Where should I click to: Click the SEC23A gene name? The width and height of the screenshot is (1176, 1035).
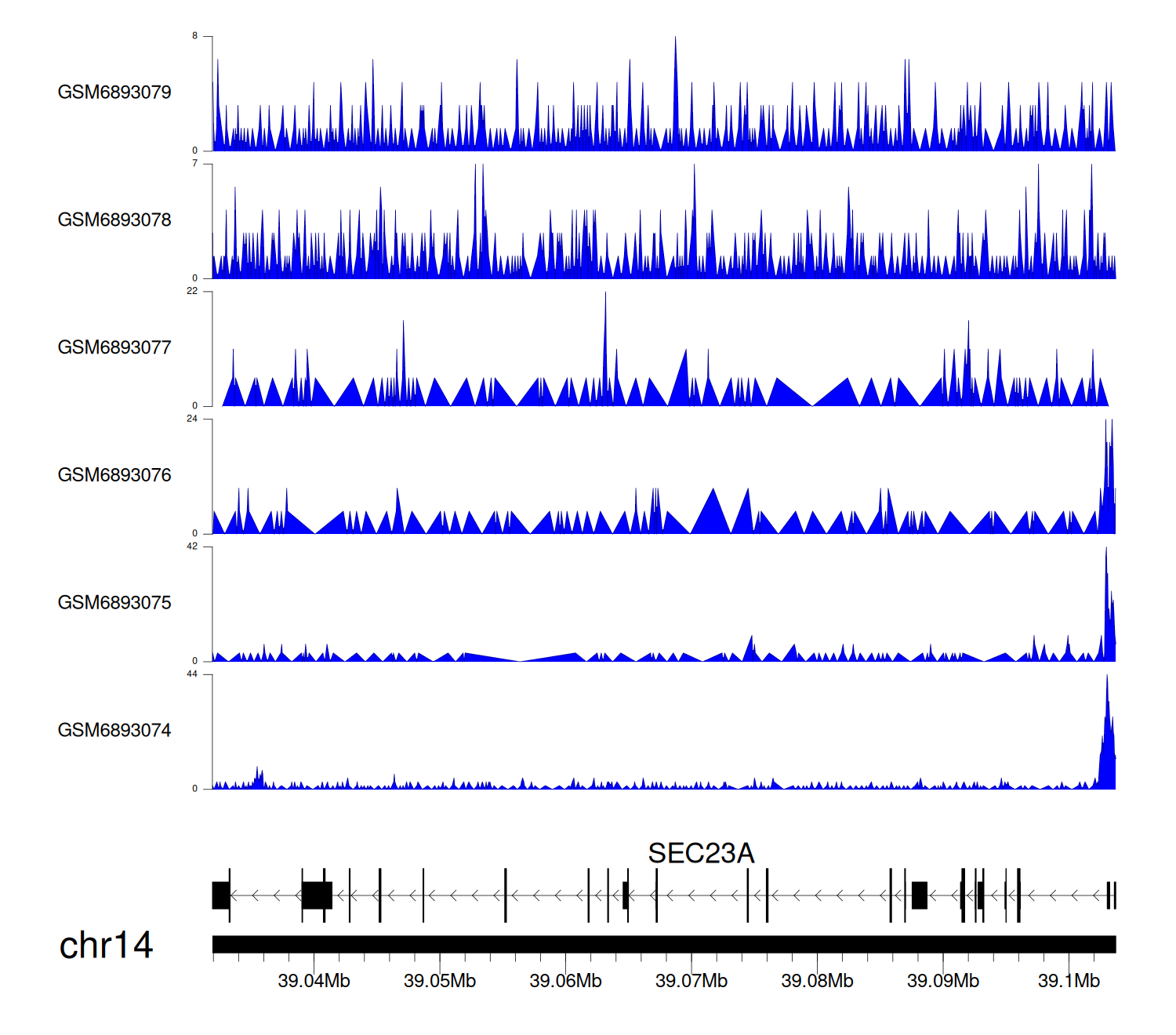click(x=701, y=853)
